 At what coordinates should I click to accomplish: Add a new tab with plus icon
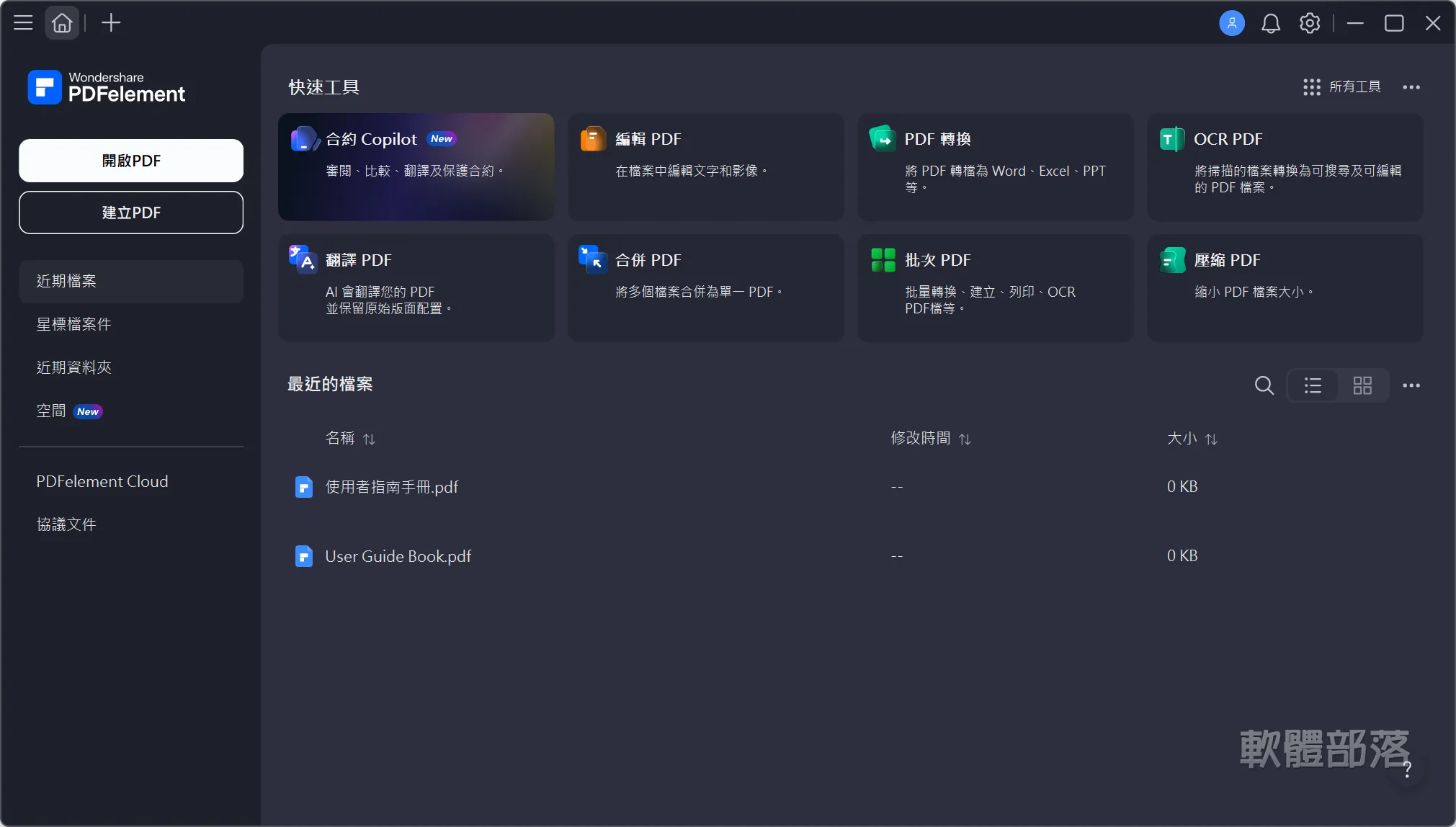[x=111, y=23]
